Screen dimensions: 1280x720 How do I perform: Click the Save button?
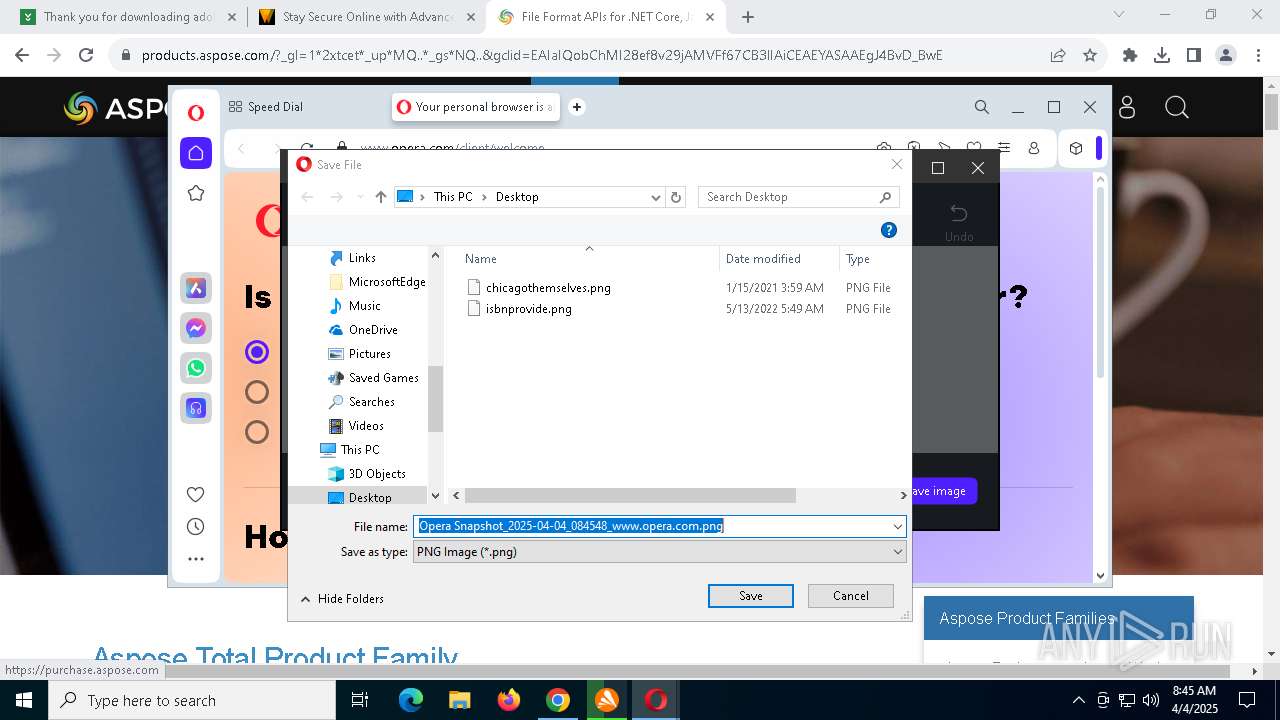coord(751,596)
